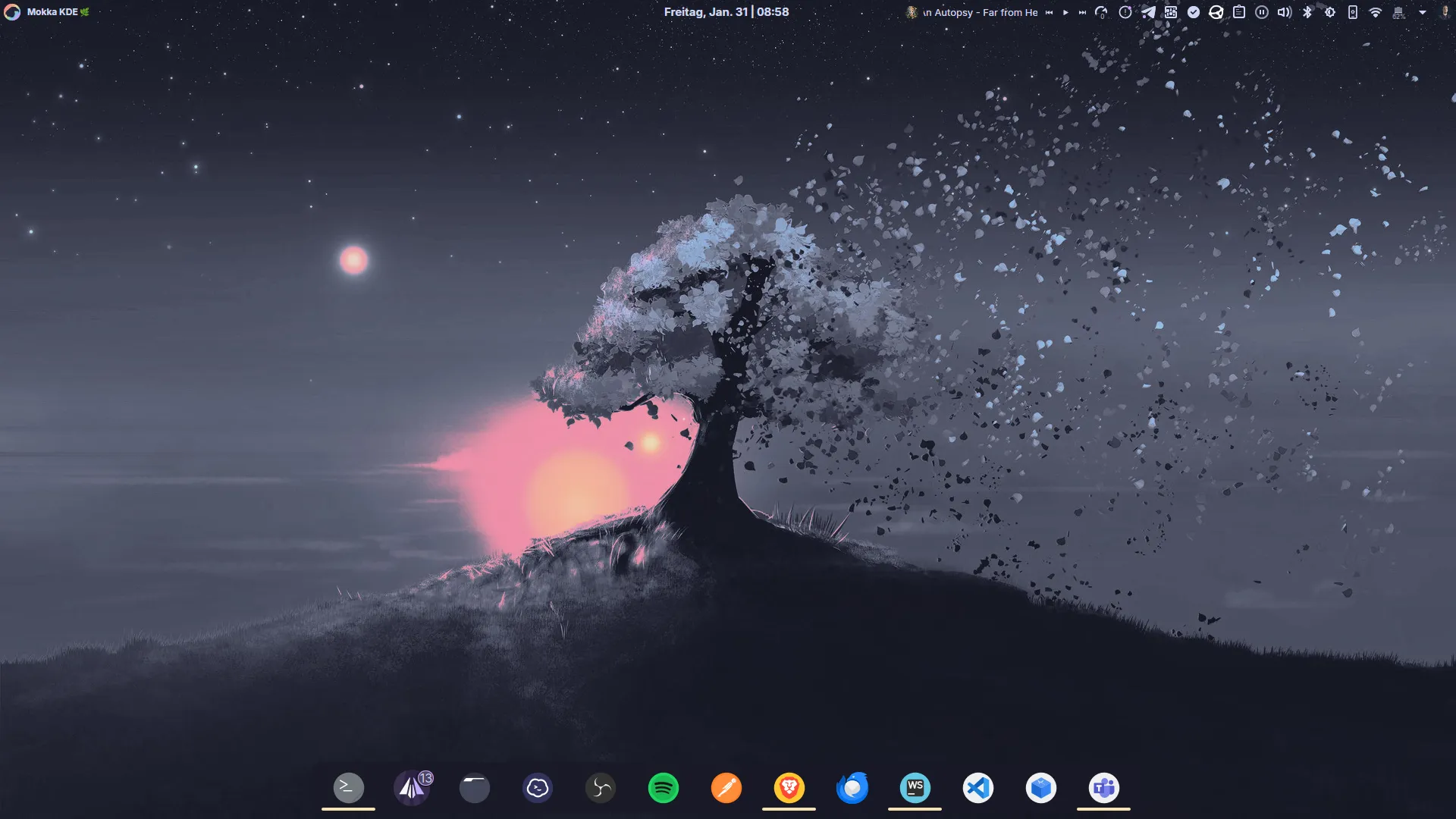
Task: Open Thunderbird mail client
Action: tap(852, 788)
